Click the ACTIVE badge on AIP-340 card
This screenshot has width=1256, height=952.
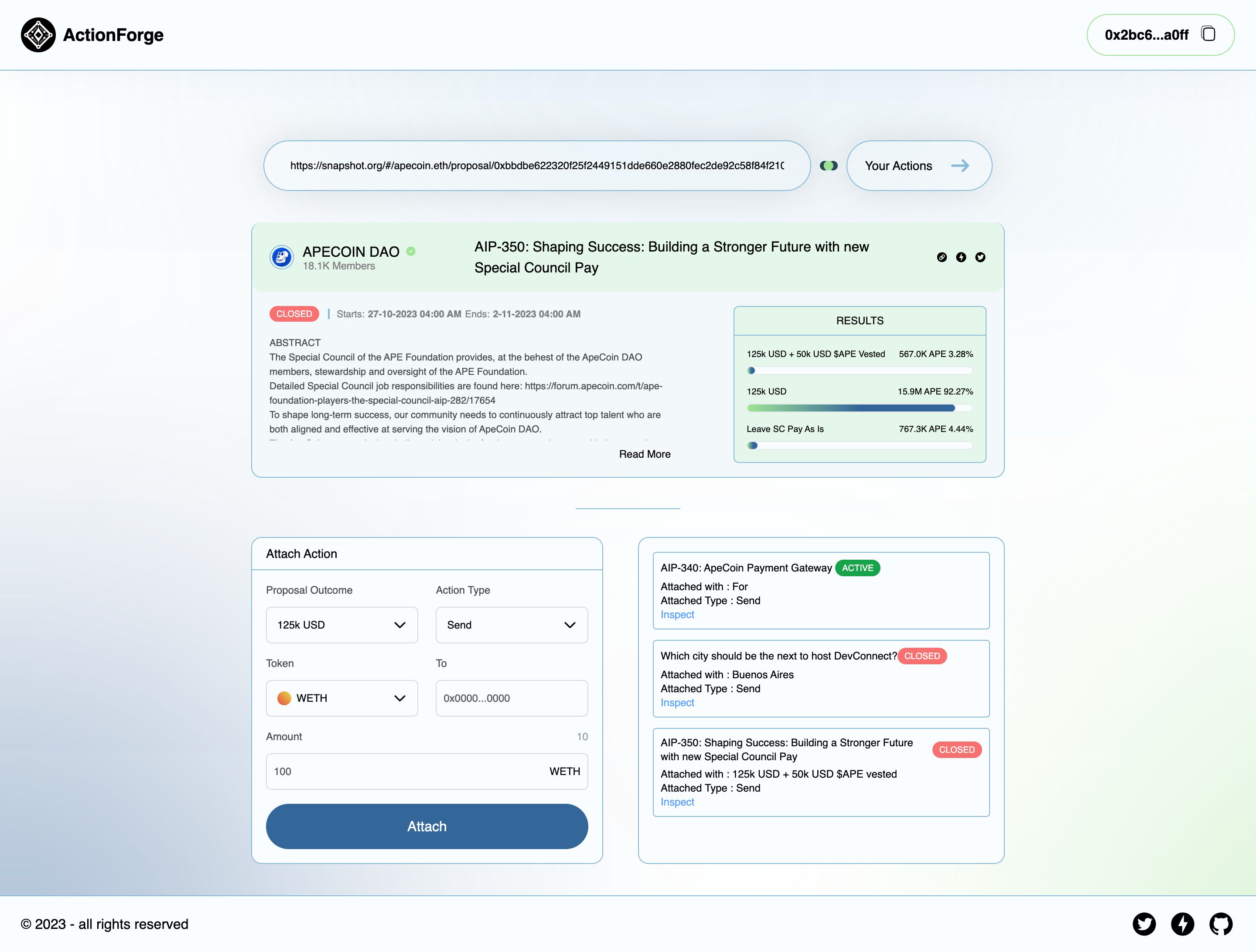click(x=857, y=568)
